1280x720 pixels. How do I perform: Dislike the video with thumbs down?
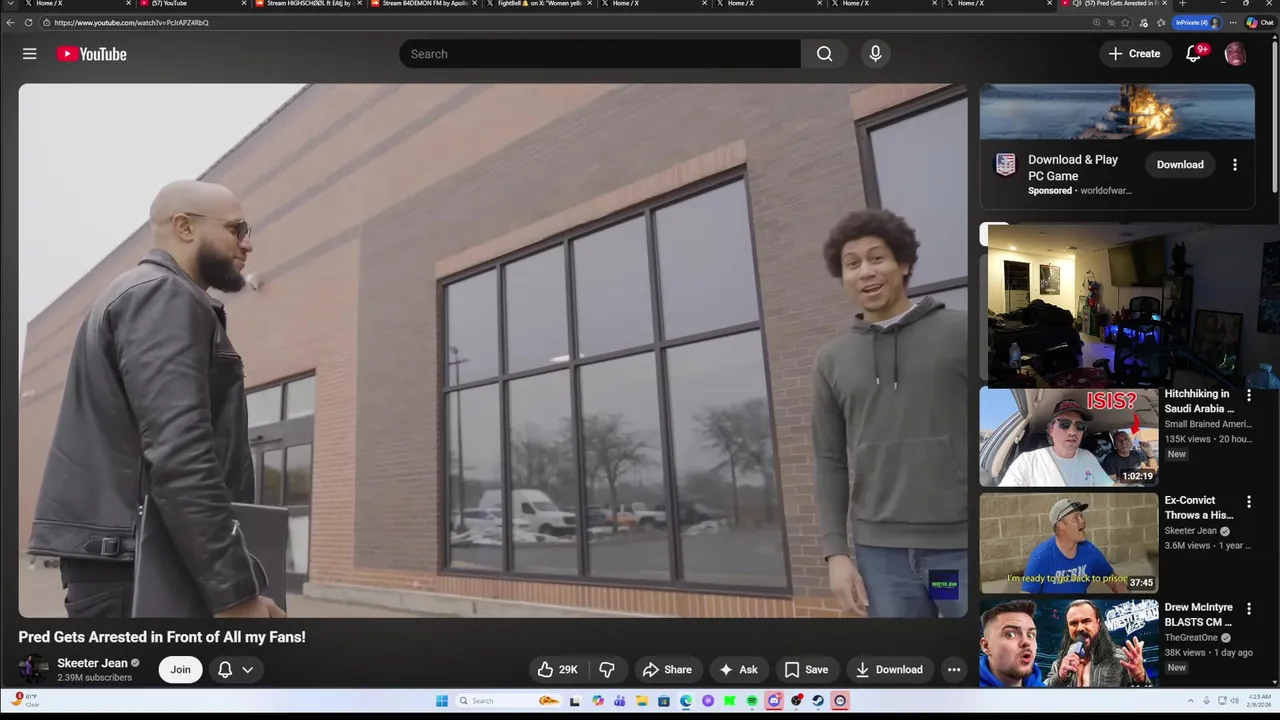[x=607, y=670]
